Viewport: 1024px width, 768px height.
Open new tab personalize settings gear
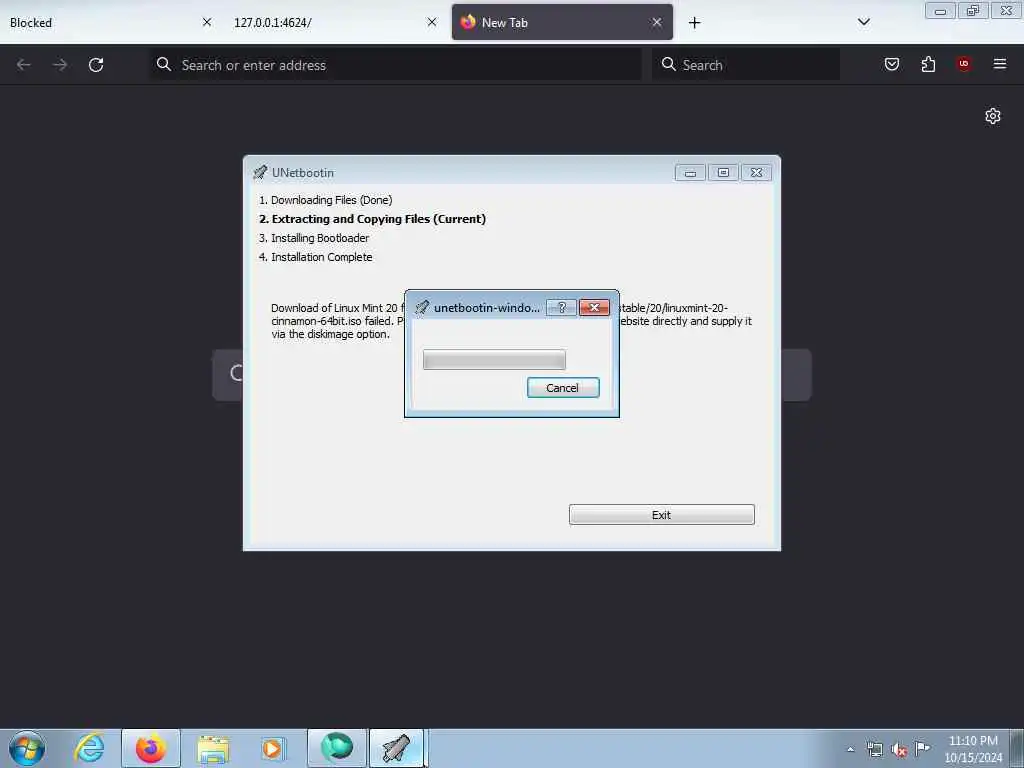993,116
